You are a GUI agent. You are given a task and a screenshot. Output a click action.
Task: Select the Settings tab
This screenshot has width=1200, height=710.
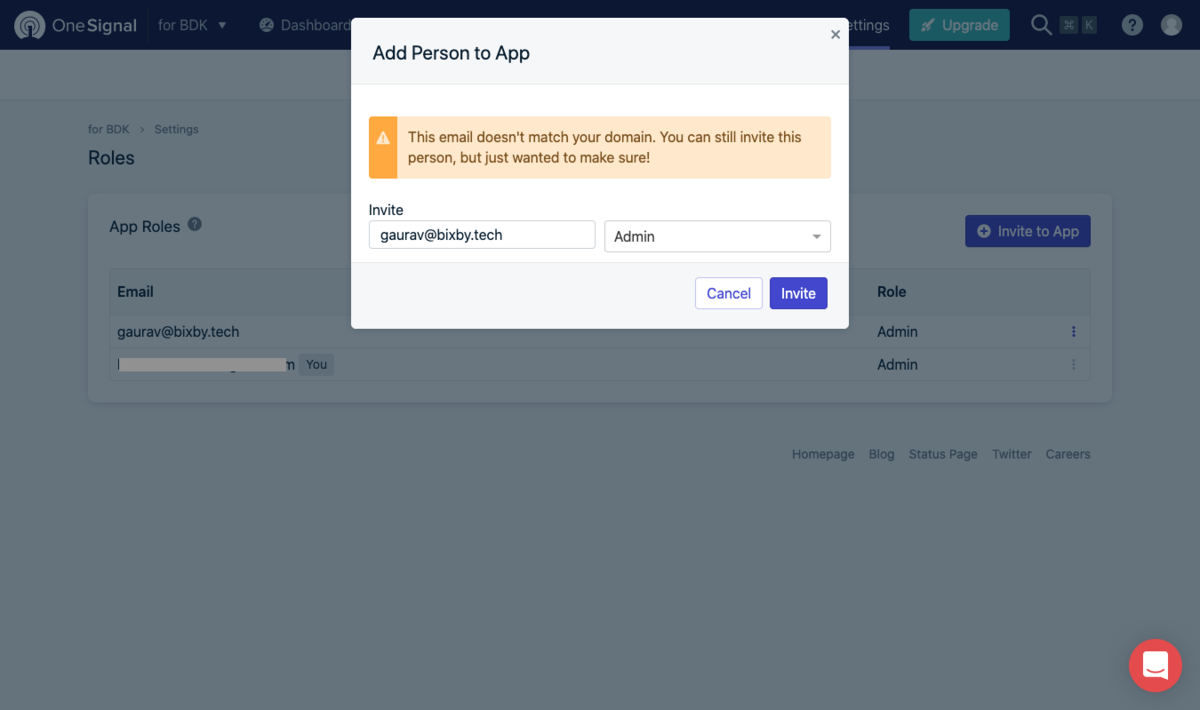tap(867, 25)
